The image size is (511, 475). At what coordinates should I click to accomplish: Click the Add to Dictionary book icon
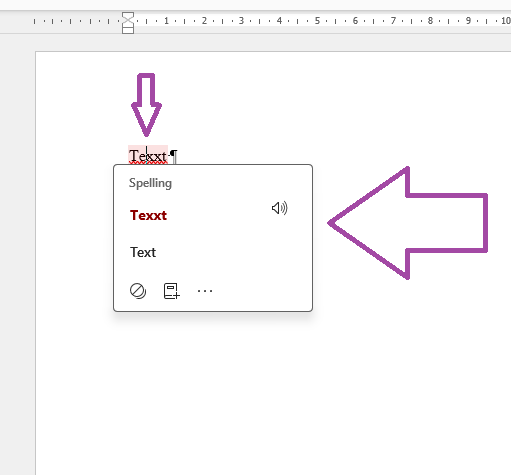[x=172, y=291]
